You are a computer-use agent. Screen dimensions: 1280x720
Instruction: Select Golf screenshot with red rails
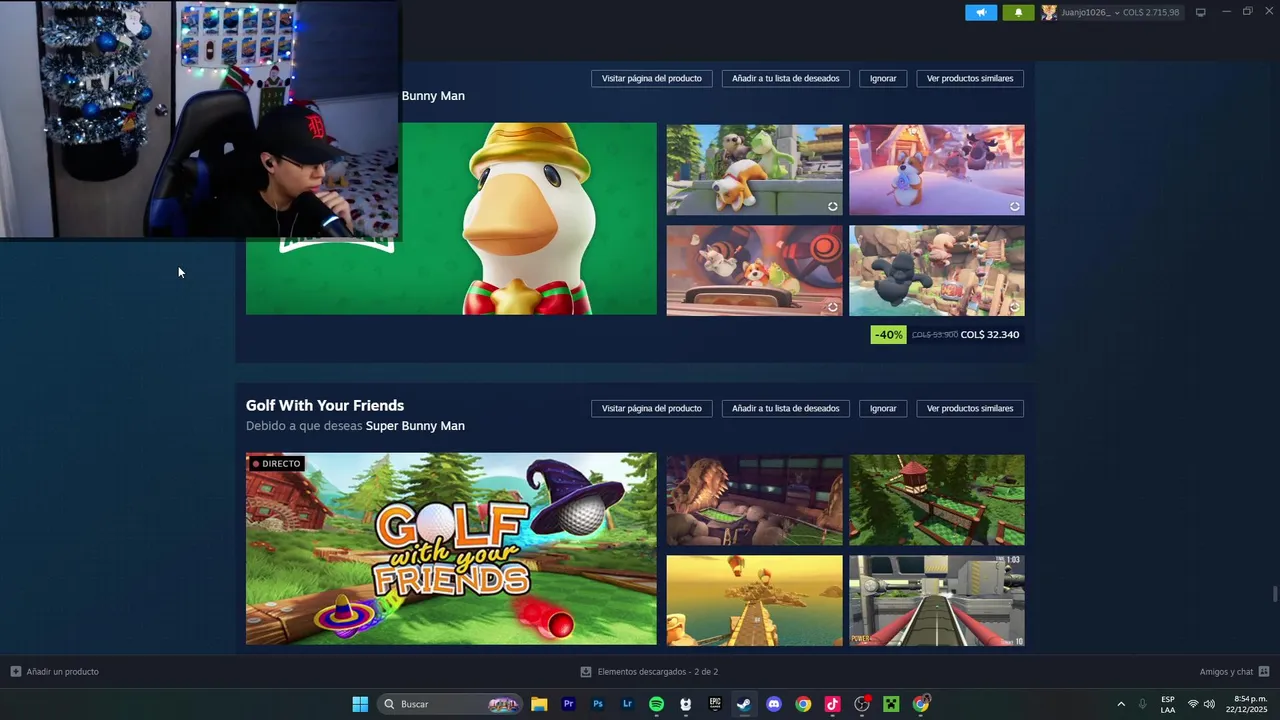(936, 600)
